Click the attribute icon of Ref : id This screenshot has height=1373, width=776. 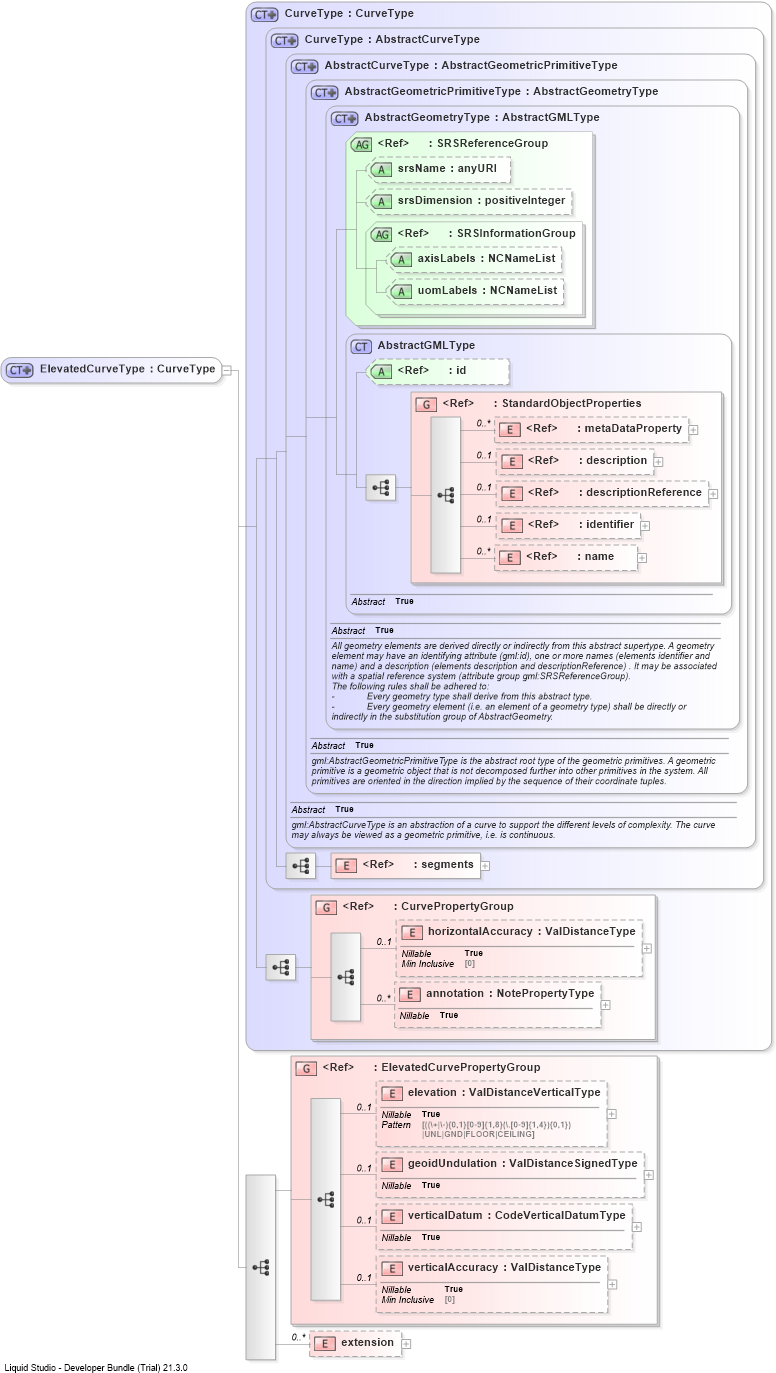(381, 372)
